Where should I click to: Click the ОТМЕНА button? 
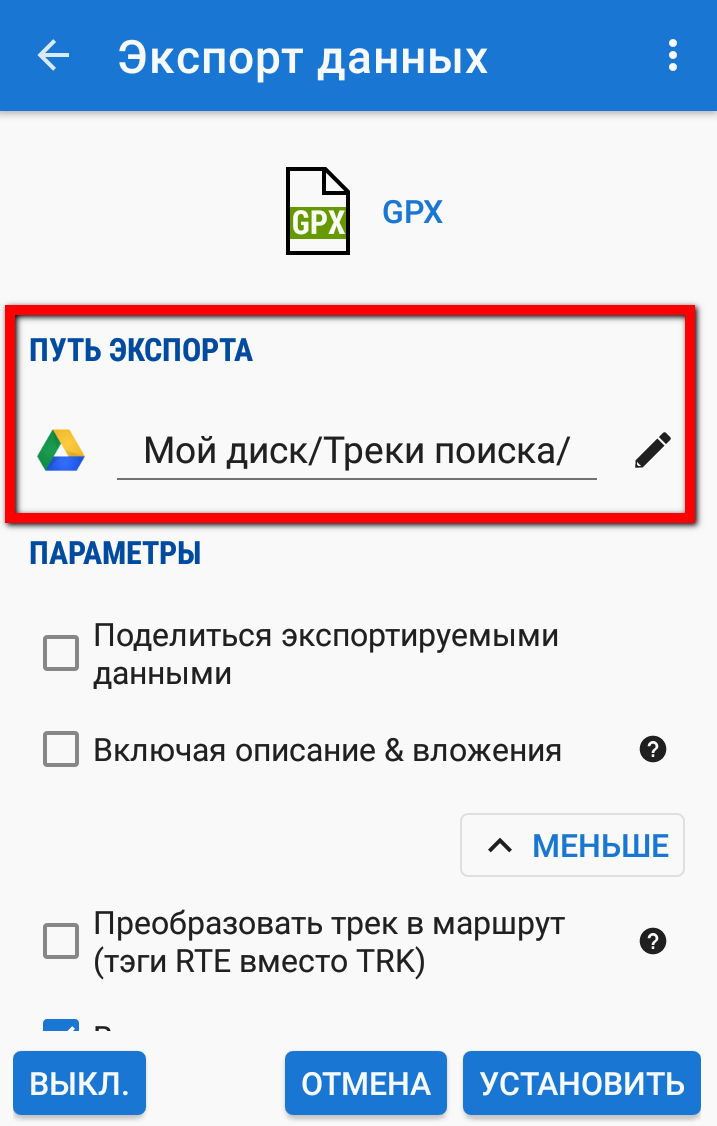366,1084
